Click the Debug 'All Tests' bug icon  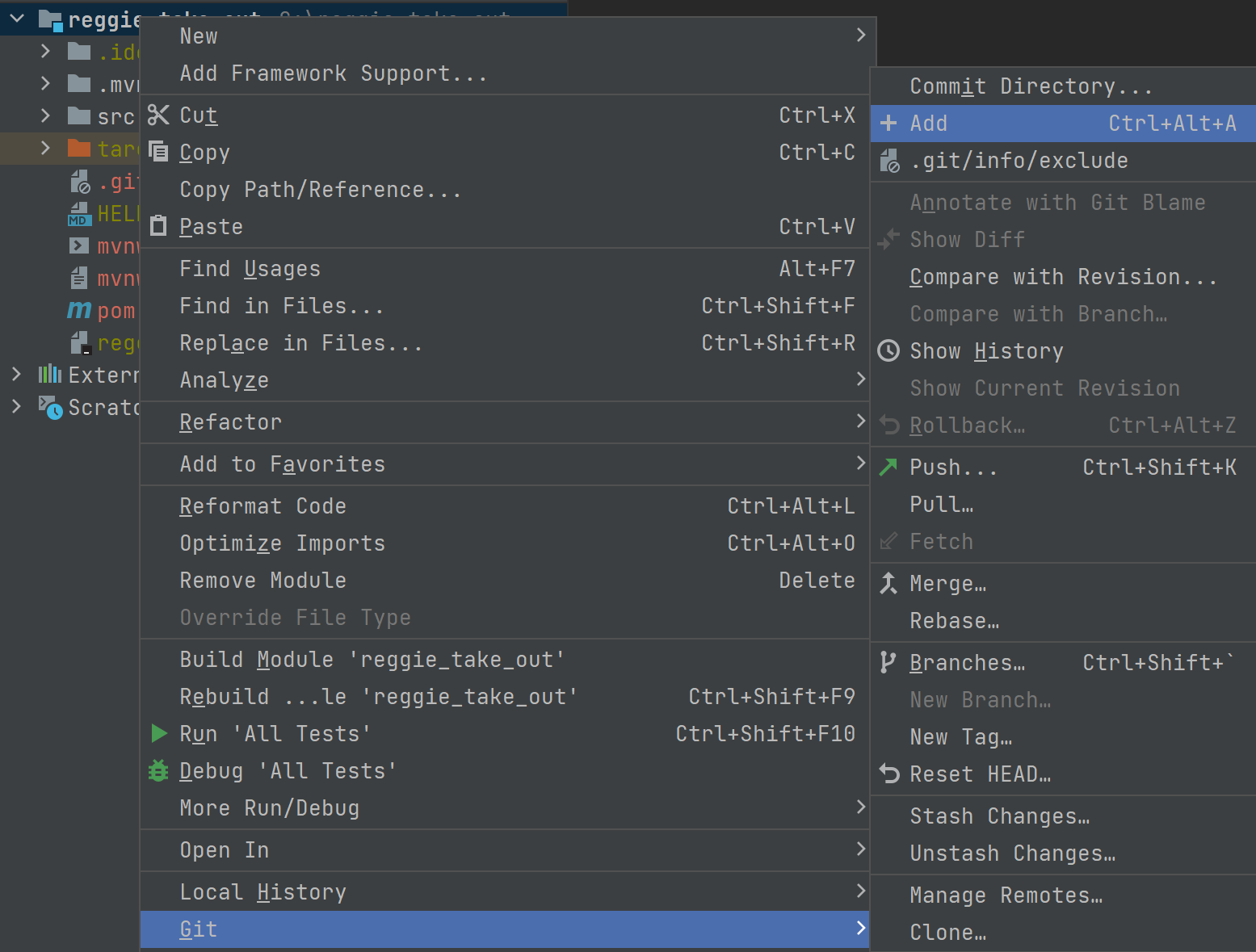158,770
